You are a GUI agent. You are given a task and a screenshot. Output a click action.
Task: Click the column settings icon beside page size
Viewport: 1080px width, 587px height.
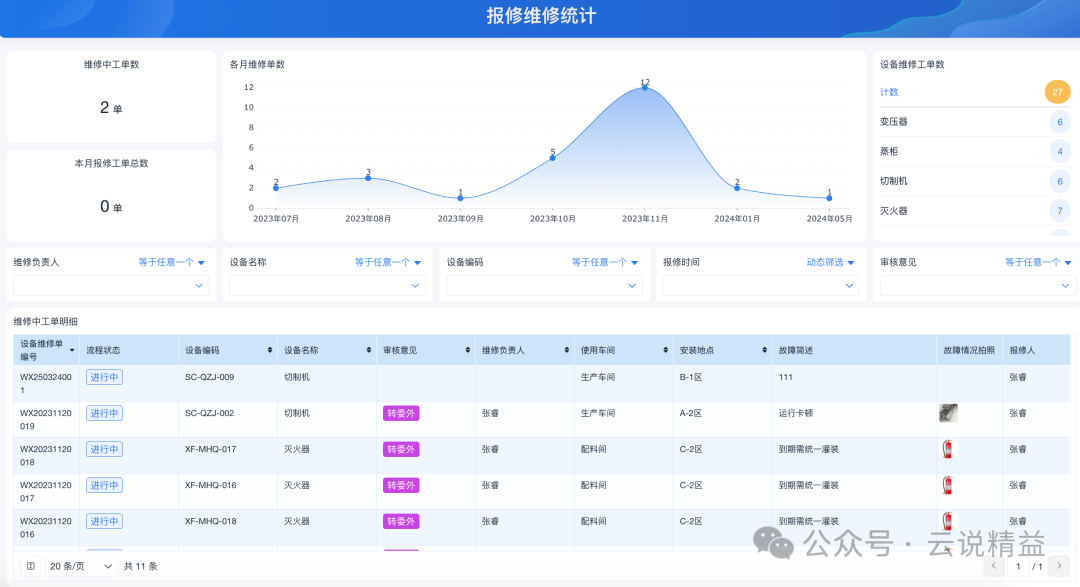coord(31,566)
